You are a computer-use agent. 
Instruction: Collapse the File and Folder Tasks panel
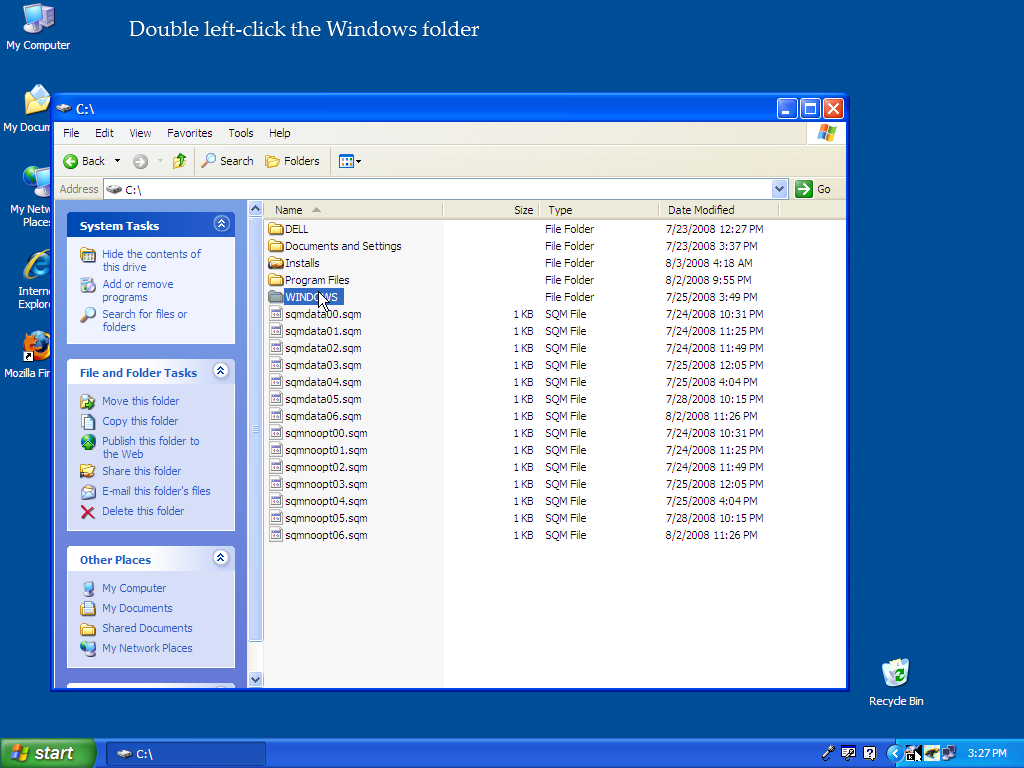pos(221,372)
